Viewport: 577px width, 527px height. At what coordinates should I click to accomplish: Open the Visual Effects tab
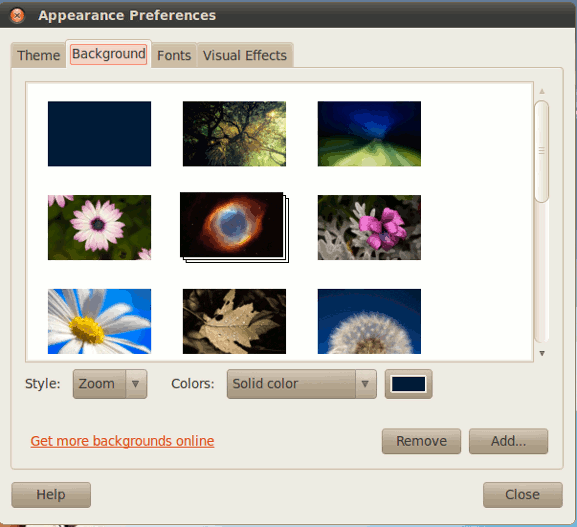click(x=245, y=56)
